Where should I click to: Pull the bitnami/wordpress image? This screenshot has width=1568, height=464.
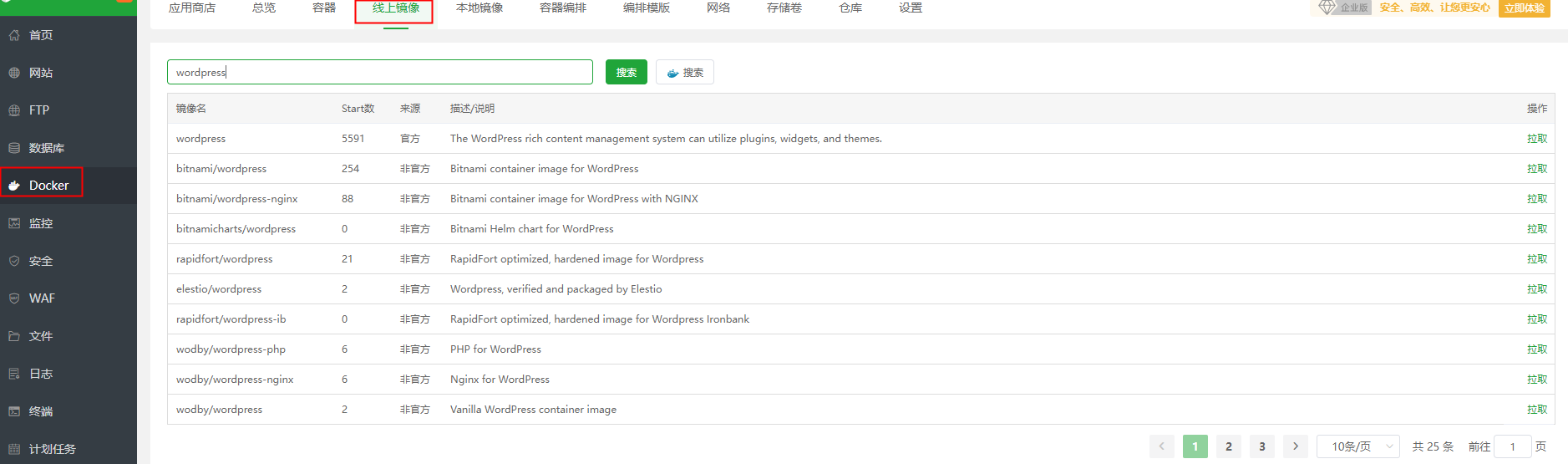1536,169
